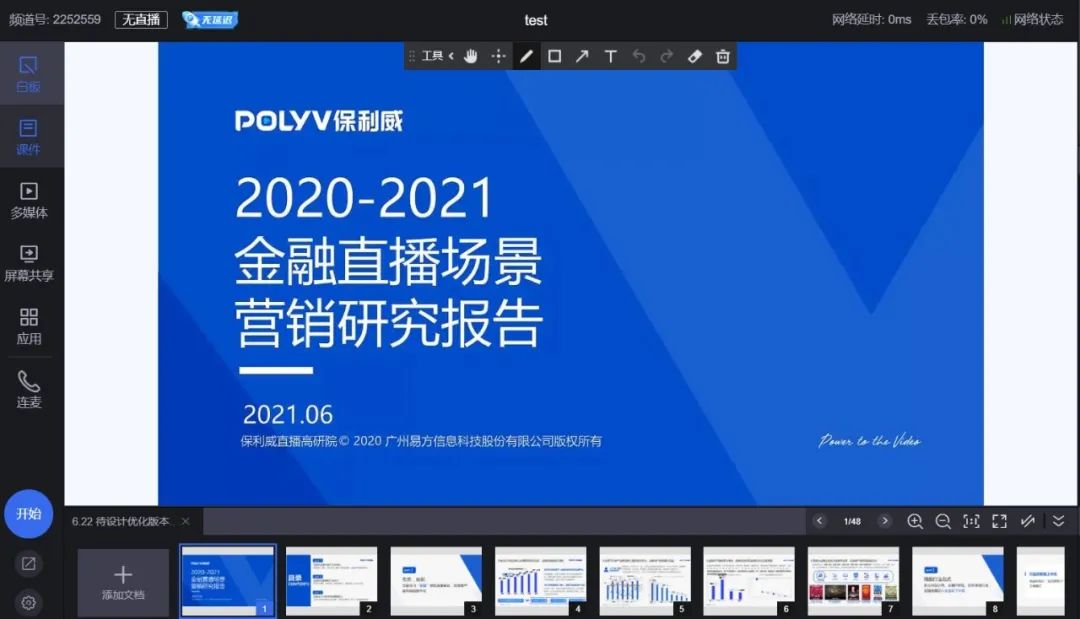Click the 开始 start button

click(28, 514)
